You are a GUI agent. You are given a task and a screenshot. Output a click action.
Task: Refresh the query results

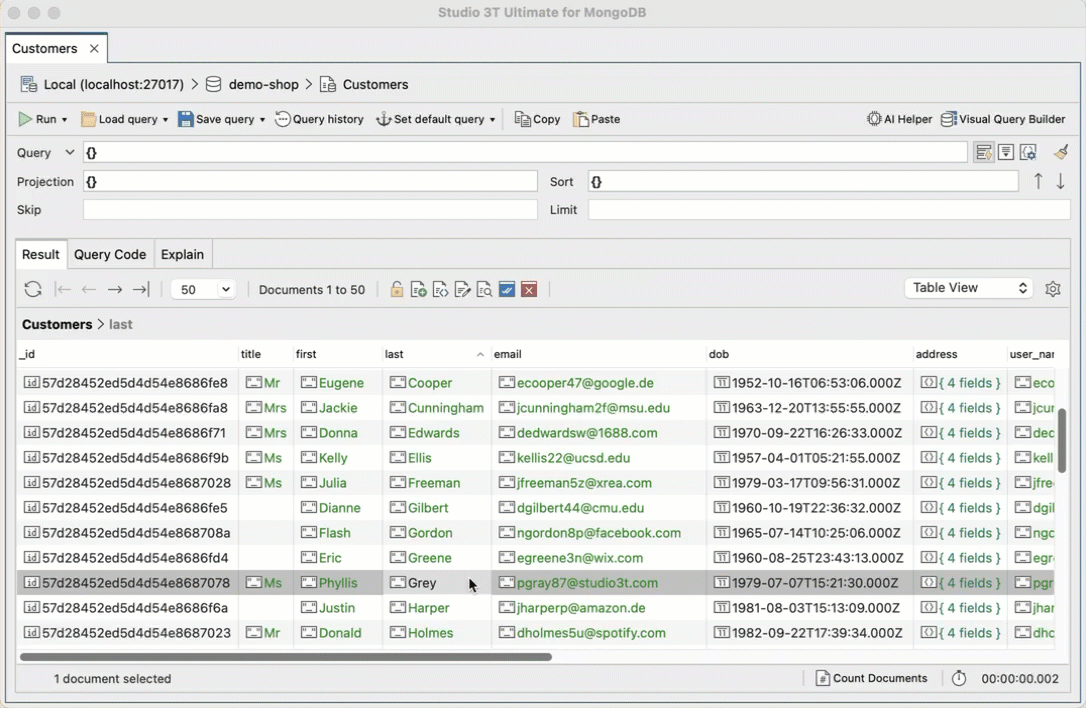pos(33,289)
